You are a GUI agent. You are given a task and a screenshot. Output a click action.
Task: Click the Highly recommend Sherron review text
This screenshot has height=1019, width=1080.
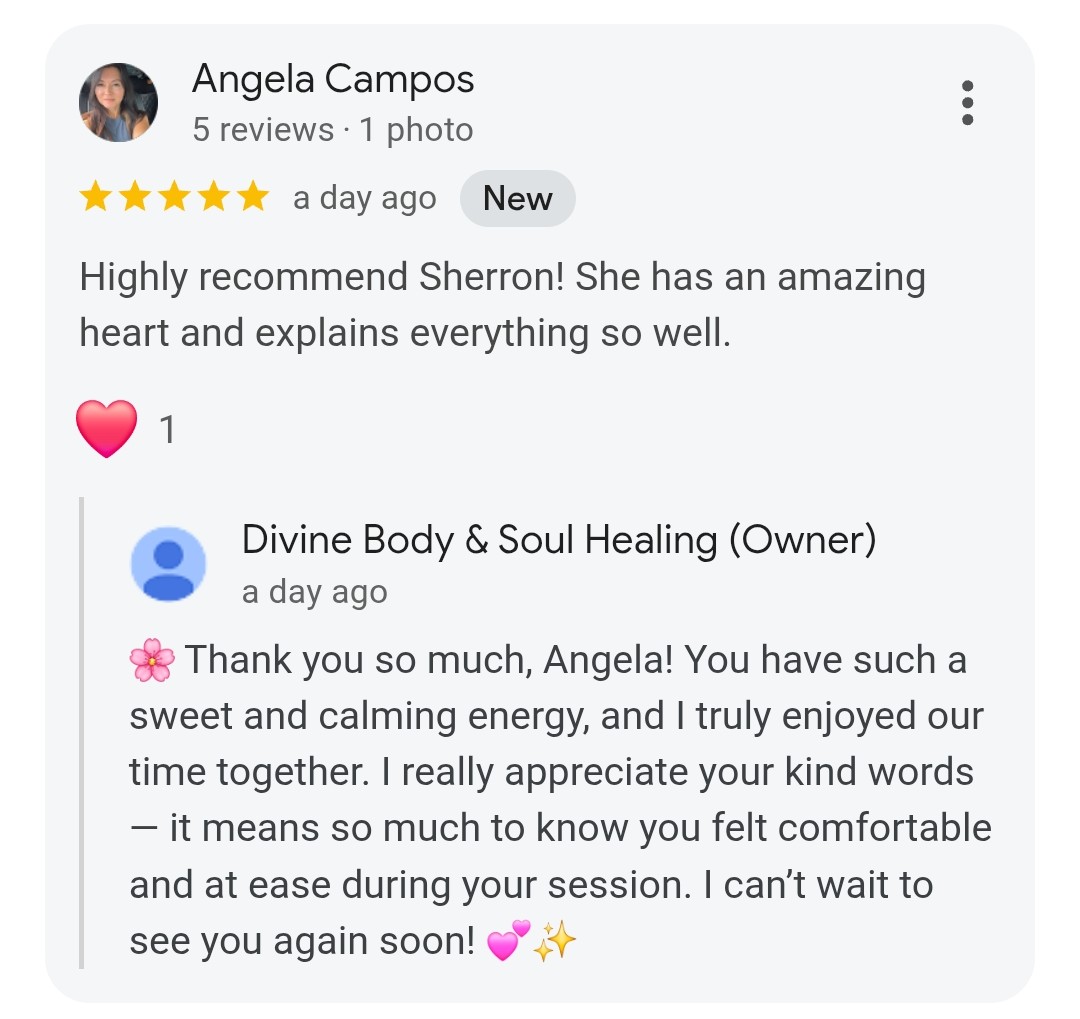click(502, 305)
